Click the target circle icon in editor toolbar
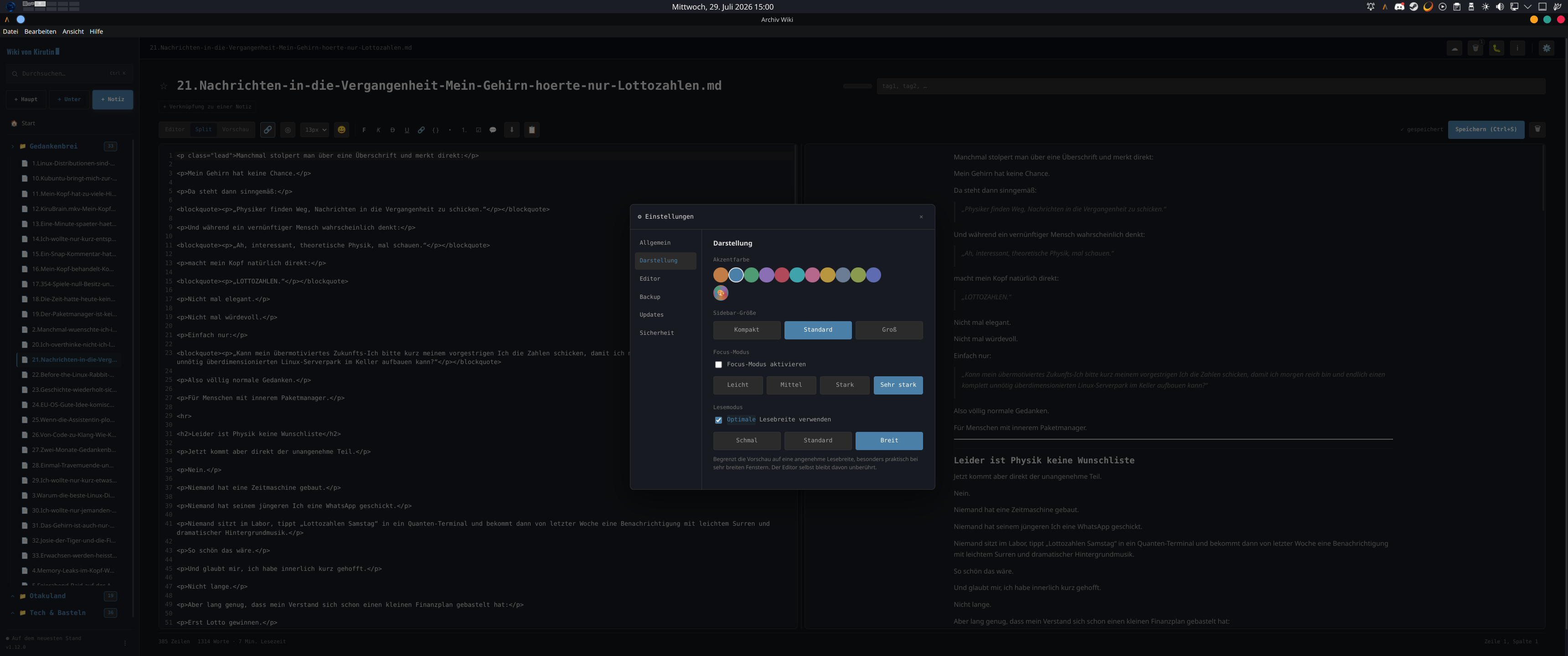This screenshot has height=656, width=1568. click(x=288, y=130)
